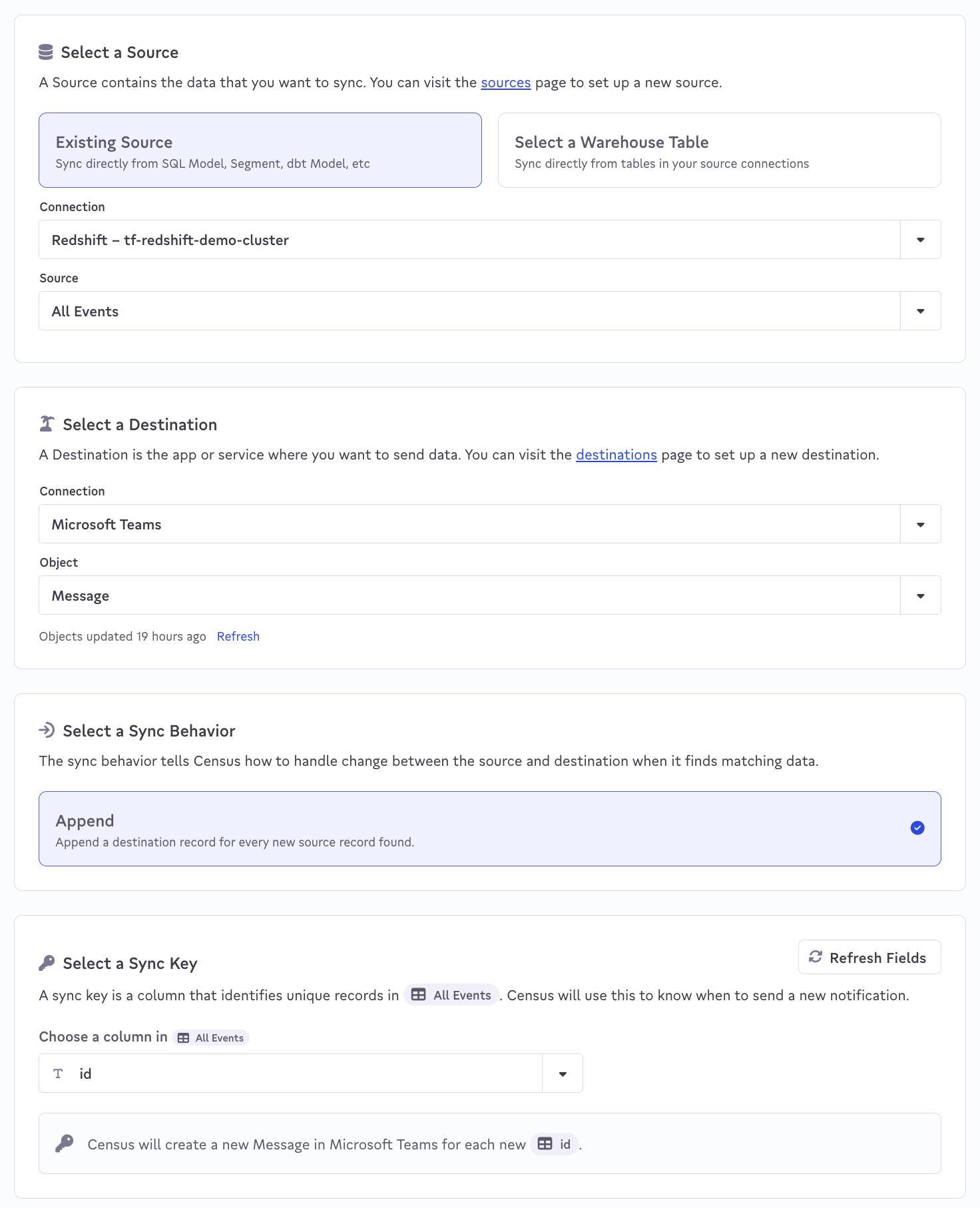Click Refresh next to Objects updated
Screen dimensions: 980x1208
238,637
